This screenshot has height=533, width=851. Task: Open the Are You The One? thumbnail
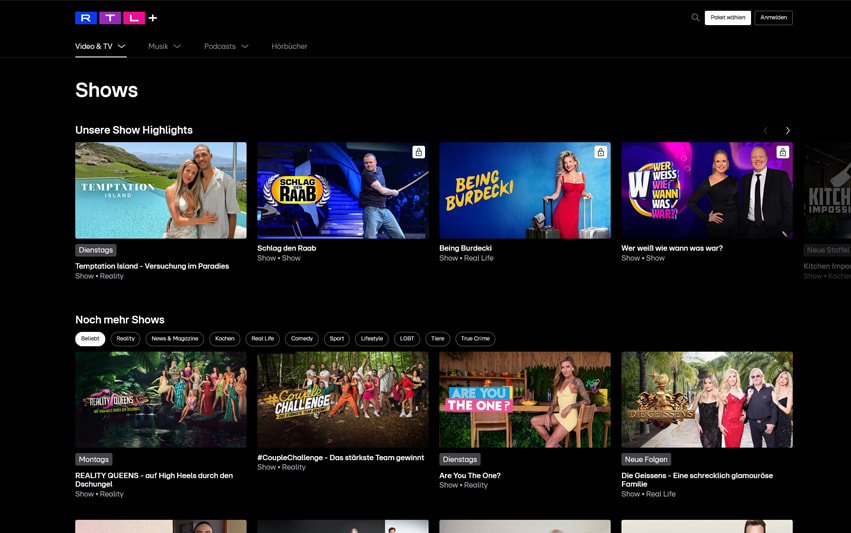coord(525,400)
